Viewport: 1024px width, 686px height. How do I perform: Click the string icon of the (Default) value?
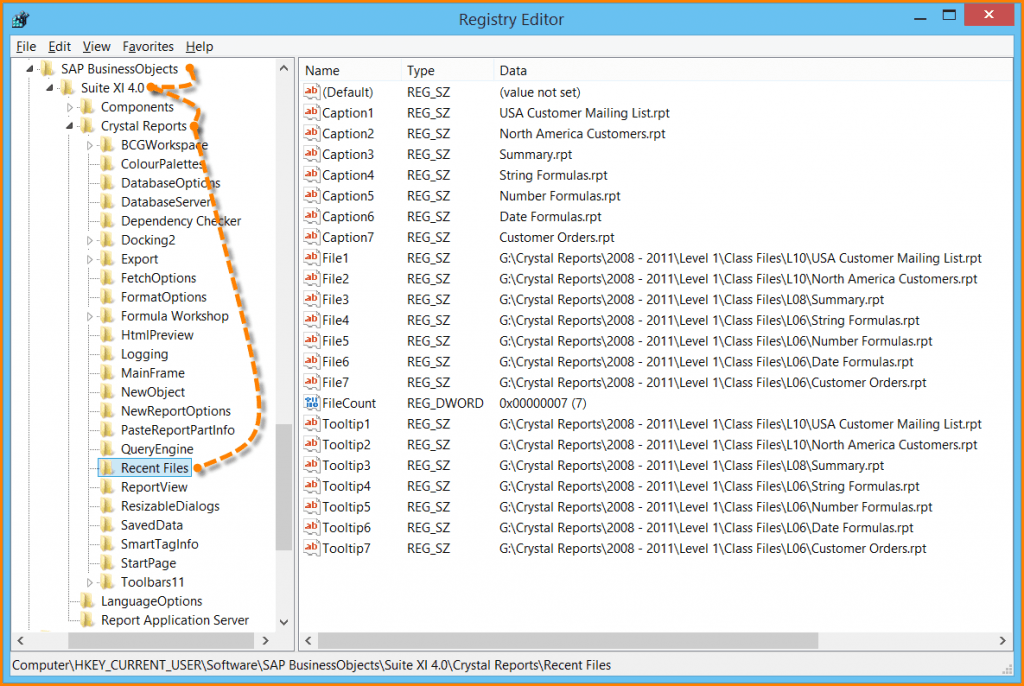(312, 91)
